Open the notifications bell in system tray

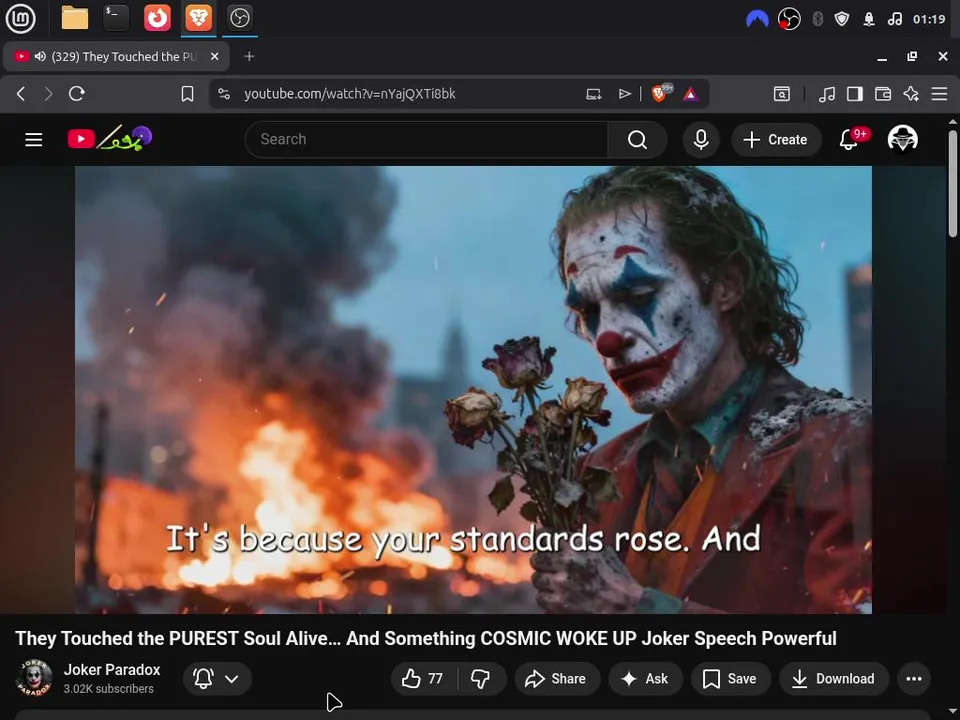click(869, 20)
